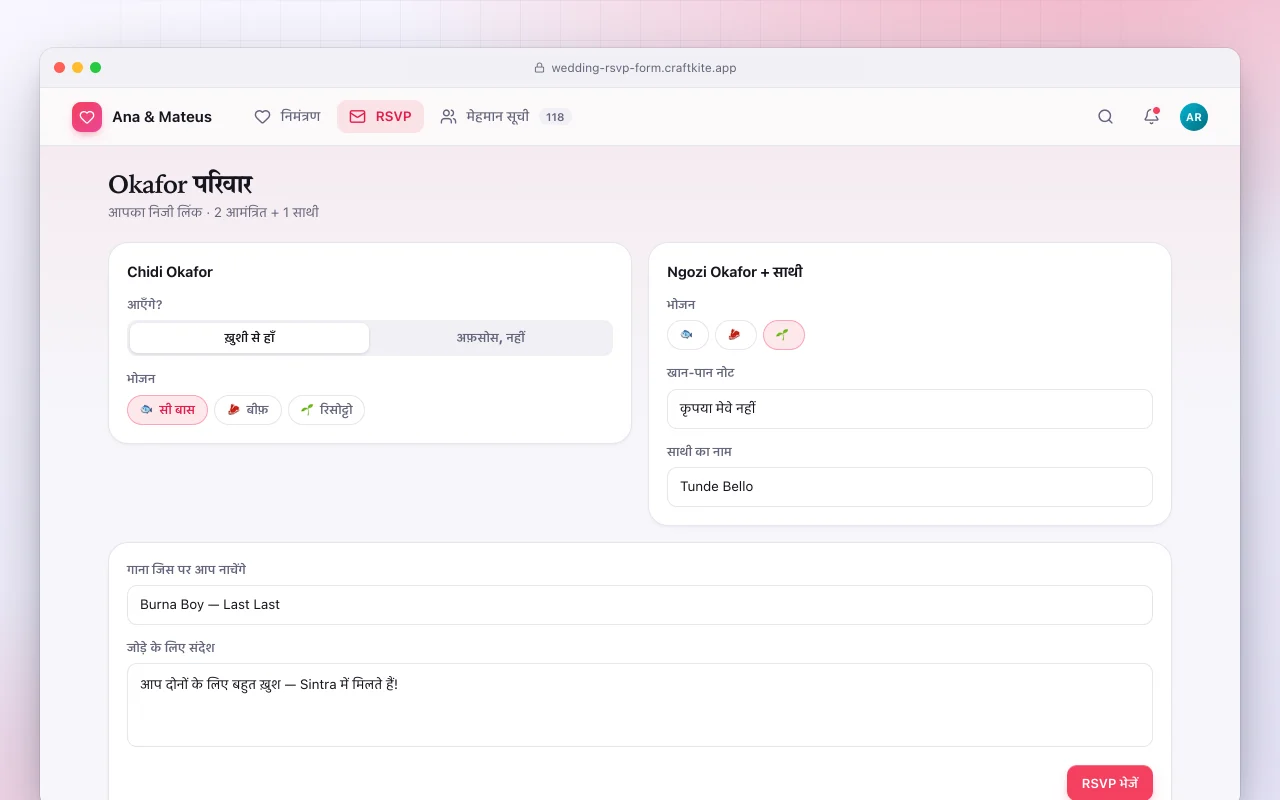Click the lock icon in address bar
Viewport: 1280px width, 800px height.
click(x=540, y=68)
